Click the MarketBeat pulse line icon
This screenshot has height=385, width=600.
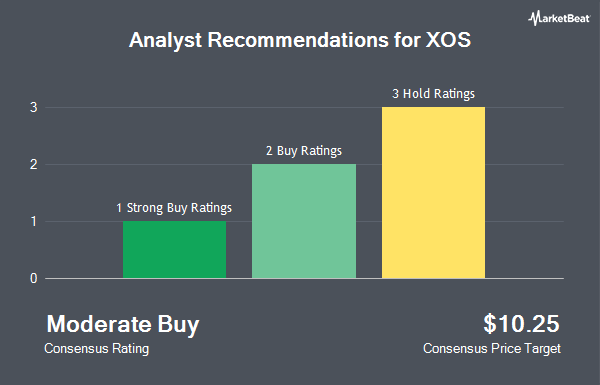534,18
